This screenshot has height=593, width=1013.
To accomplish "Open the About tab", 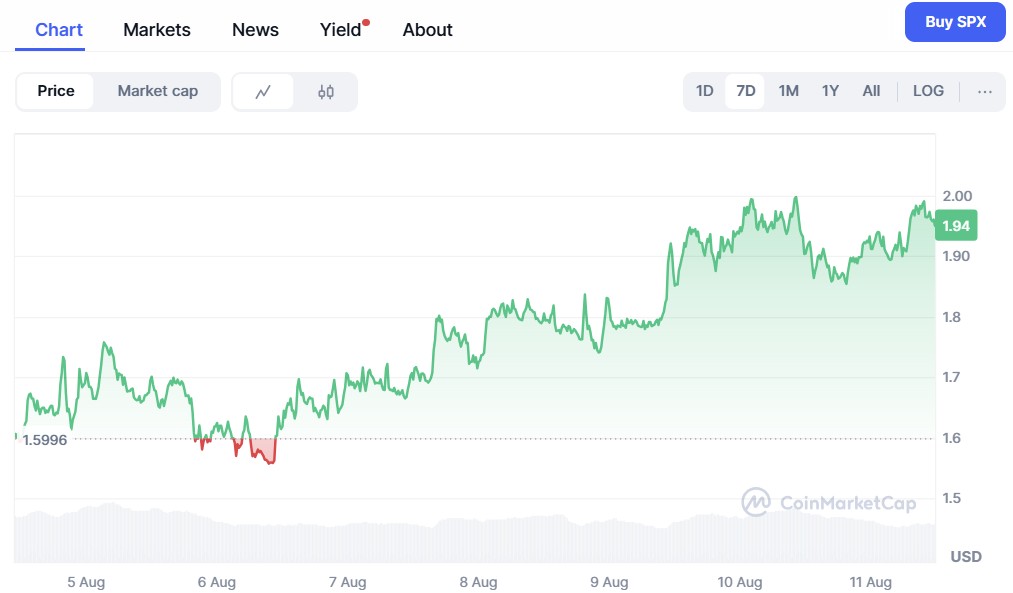I will 428,30.
